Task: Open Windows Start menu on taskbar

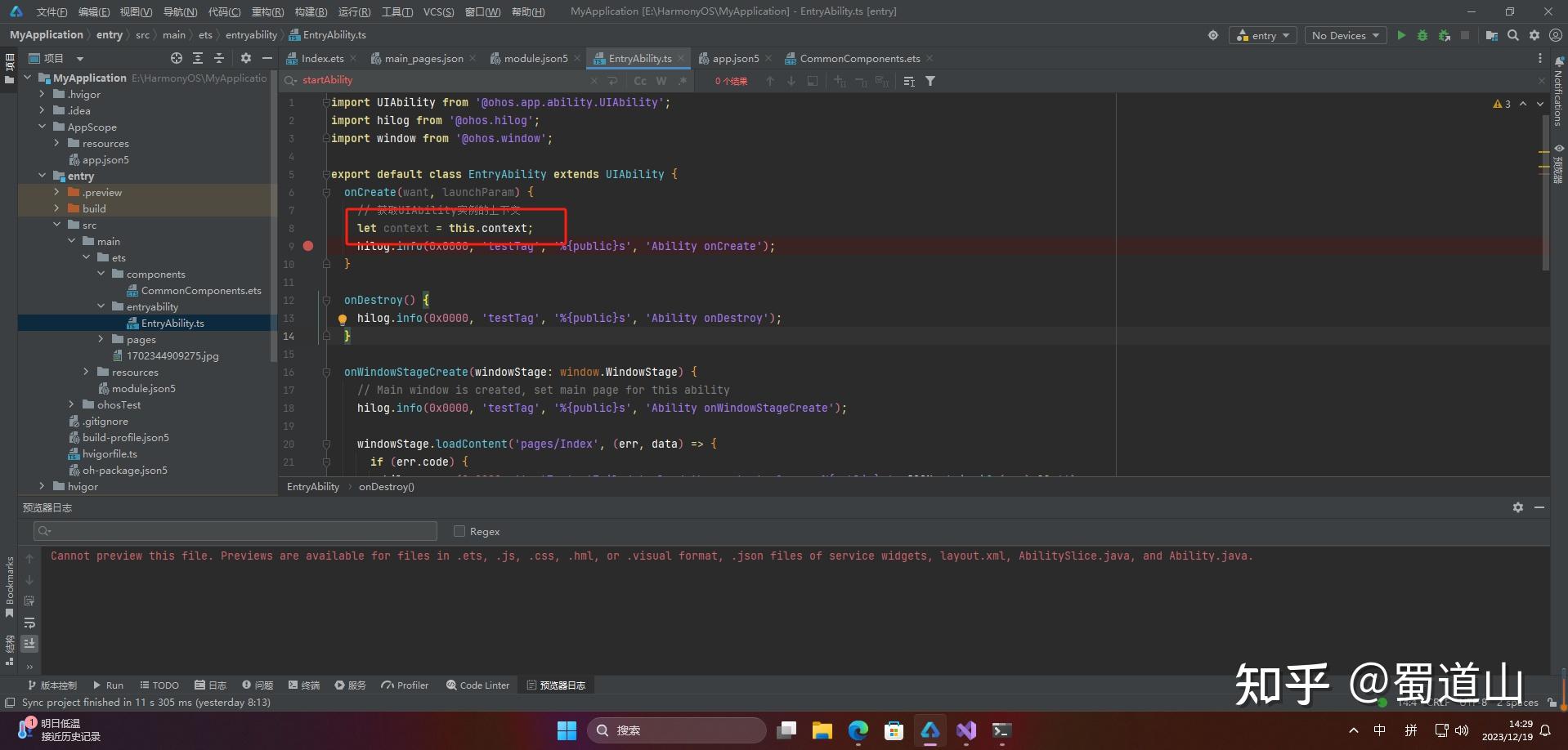Action: [x=567, y=730]
